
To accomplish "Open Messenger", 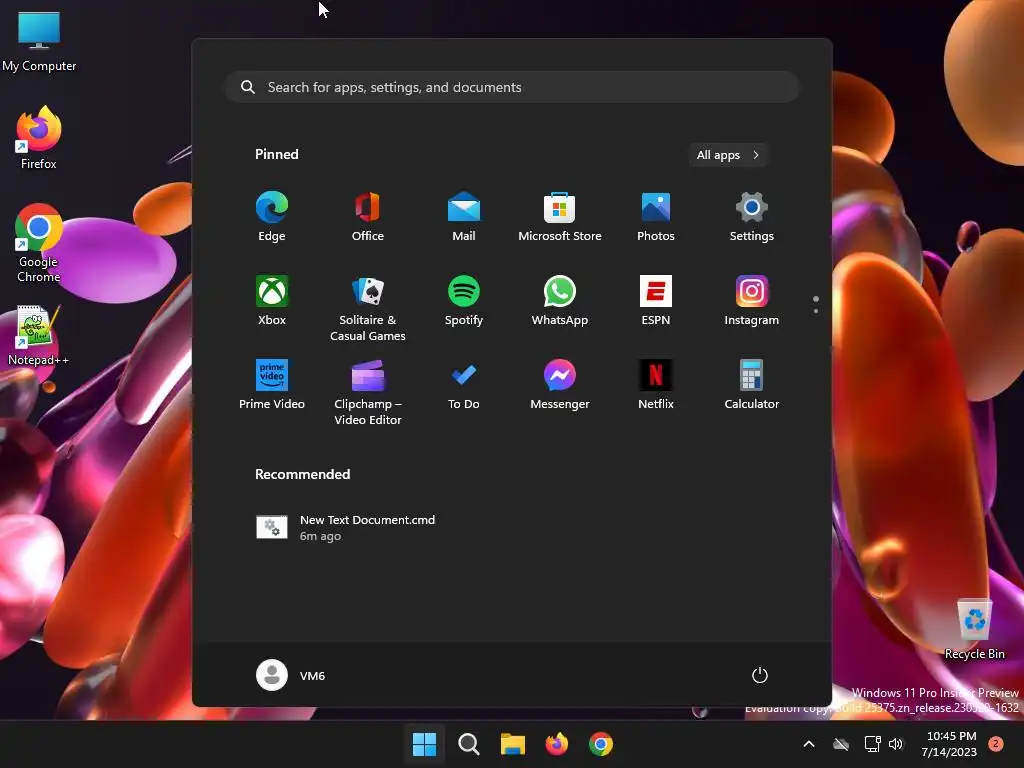I will coord(560,385).
